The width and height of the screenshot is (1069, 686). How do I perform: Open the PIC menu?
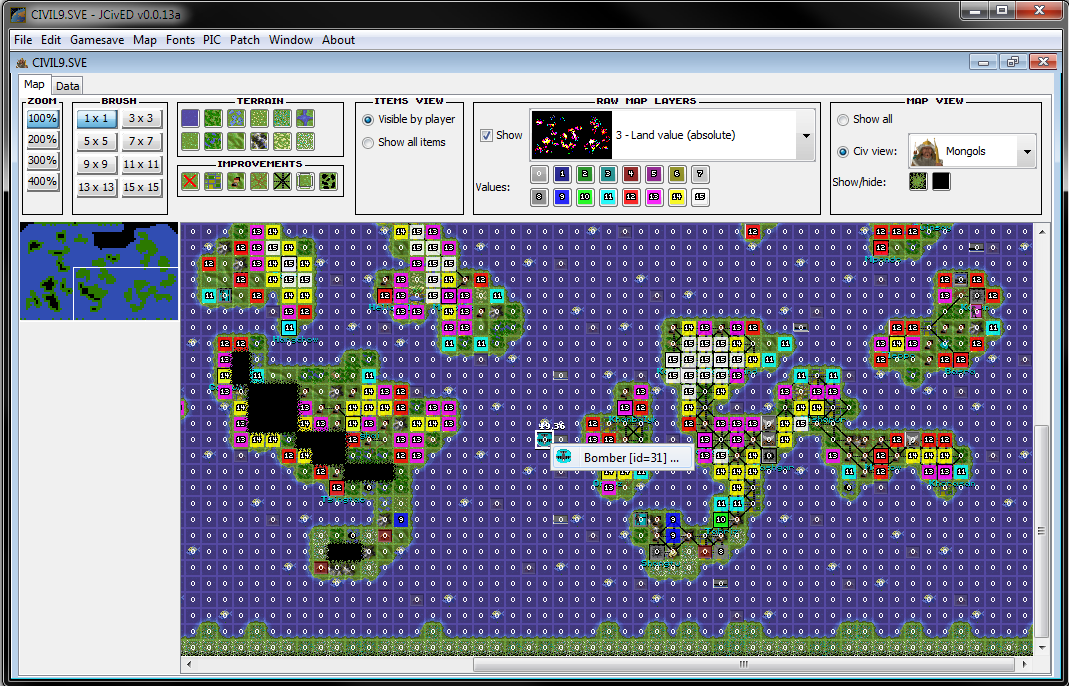pyautogui.click(x=212, y=40)
